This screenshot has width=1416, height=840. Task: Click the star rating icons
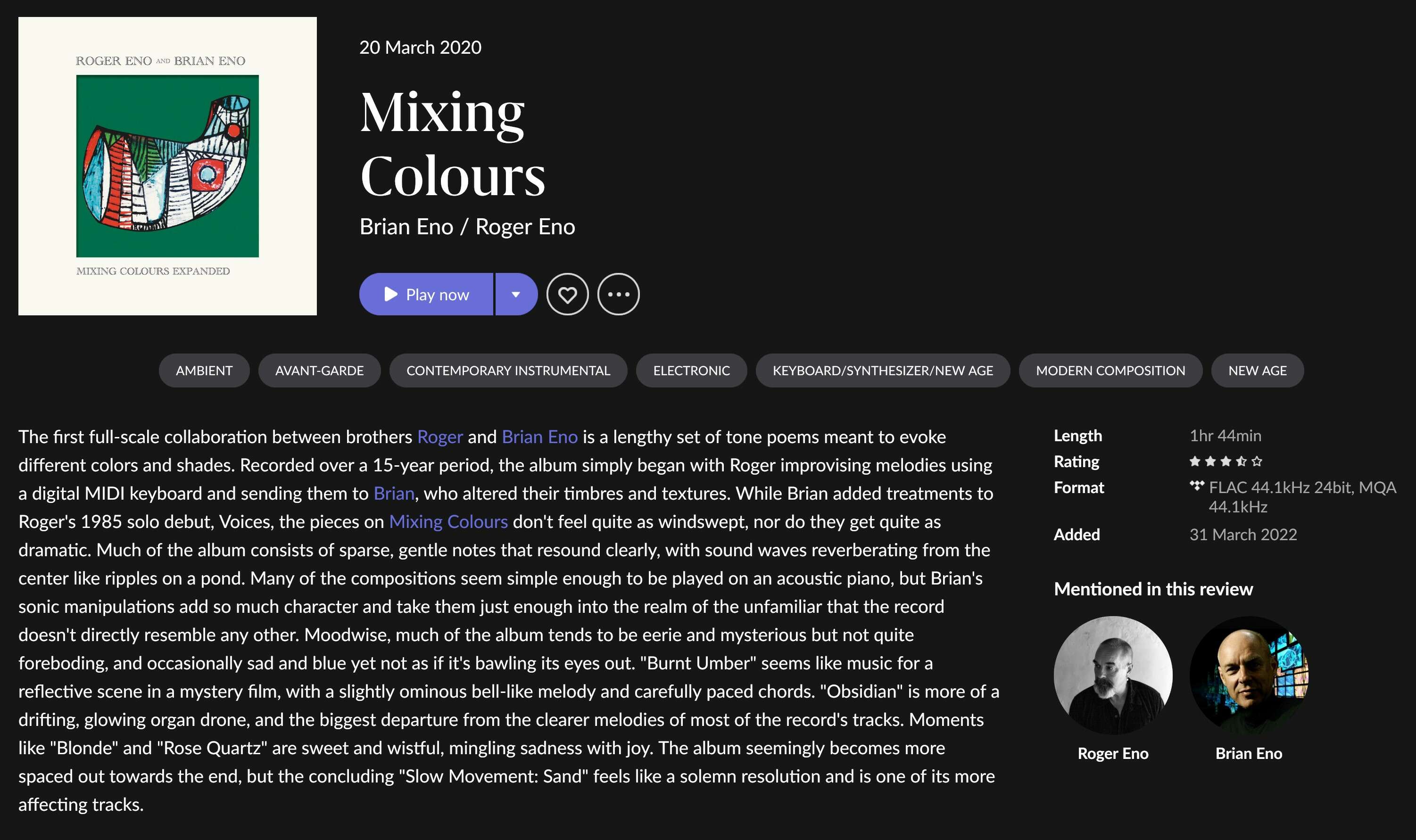tap(1226, 461)
